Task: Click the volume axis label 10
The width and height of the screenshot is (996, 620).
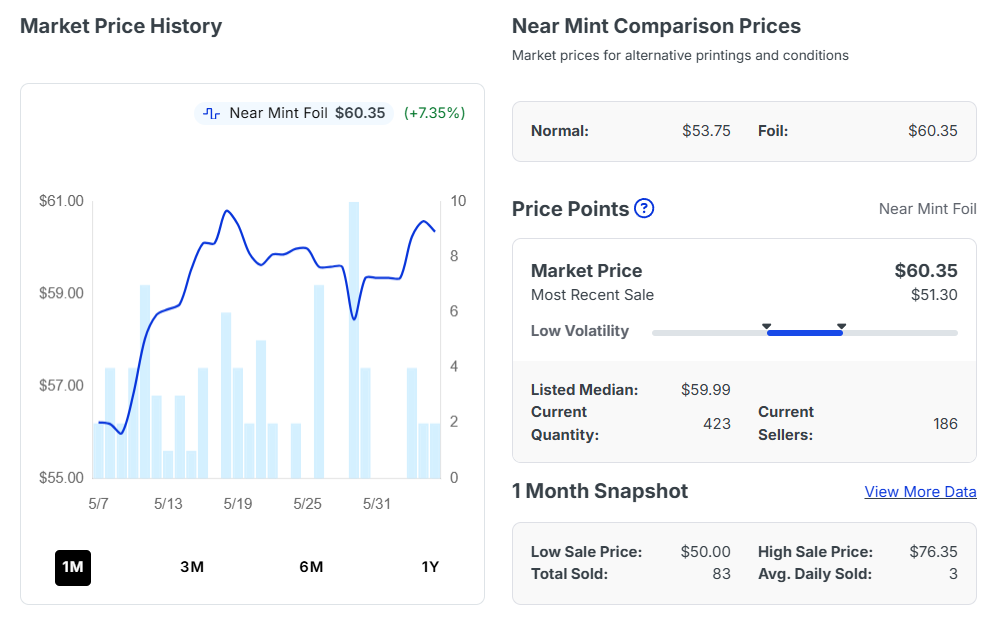Action: click(x=458, y=201)
